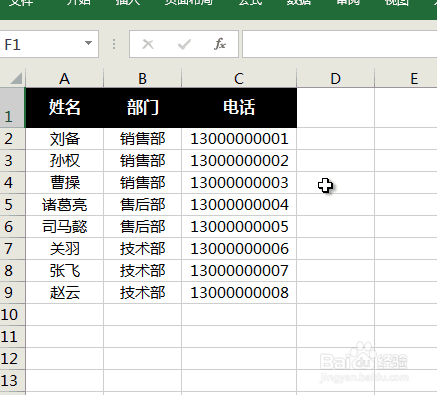The height and width of the screenshot is (395, 437).
Task: Select row 4 header
Action: point(12,183)
